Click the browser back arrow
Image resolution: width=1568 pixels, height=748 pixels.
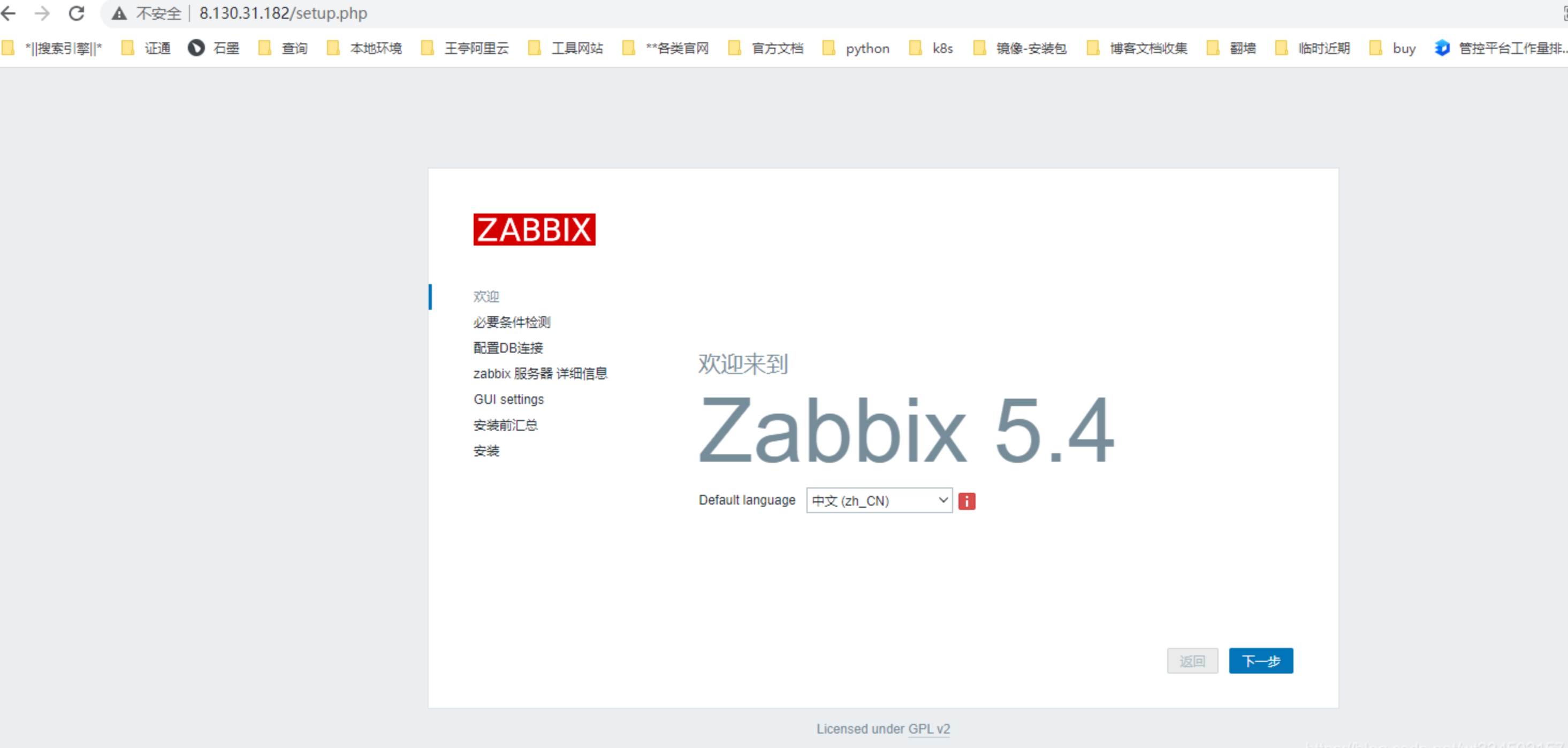(9, 13)
